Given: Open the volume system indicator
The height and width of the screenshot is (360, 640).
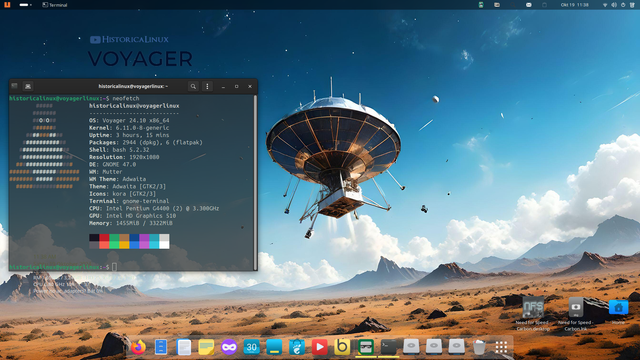Looking at the screenshot, I should 614,5.
